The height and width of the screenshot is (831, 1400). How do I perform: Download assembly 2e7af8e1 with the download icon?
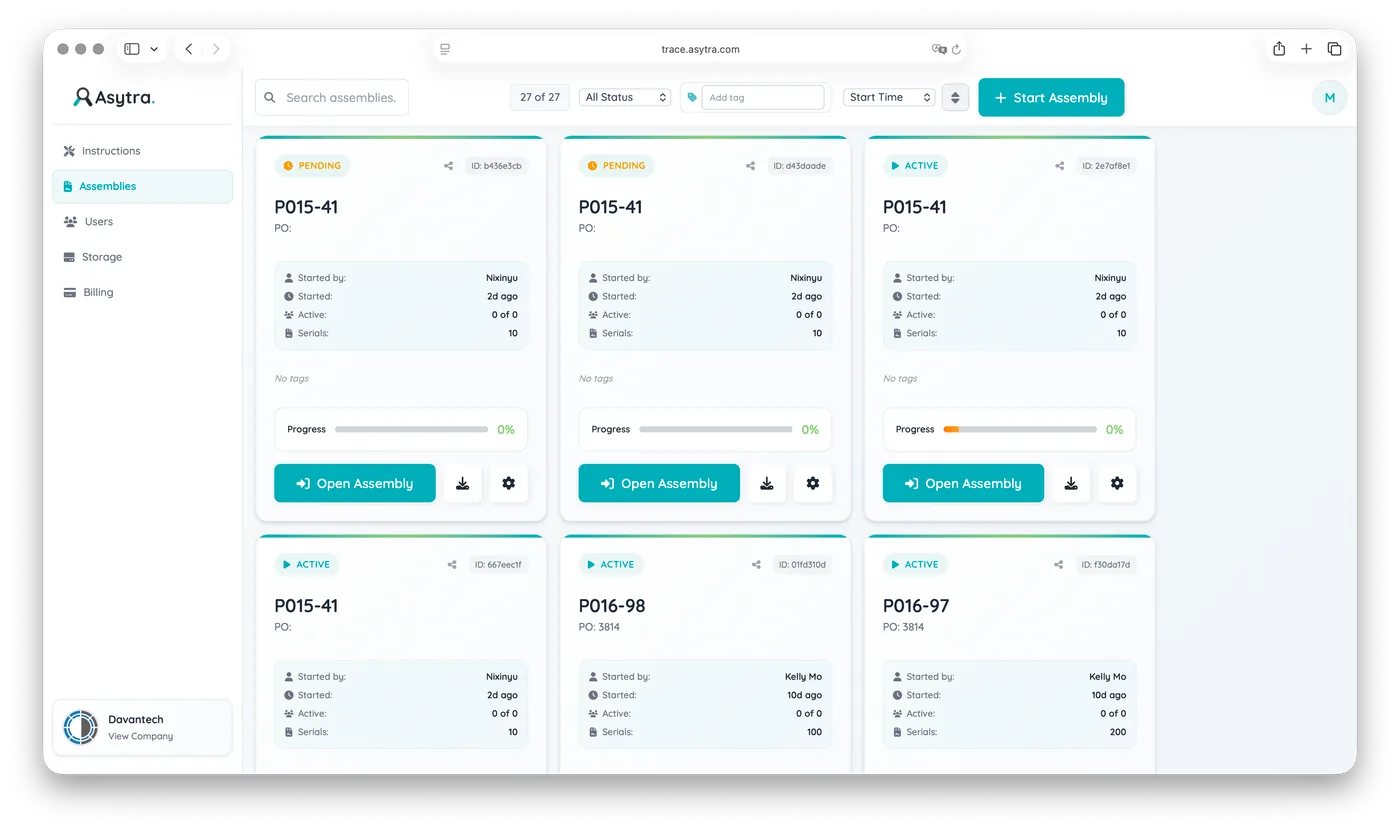point(1071,483)
